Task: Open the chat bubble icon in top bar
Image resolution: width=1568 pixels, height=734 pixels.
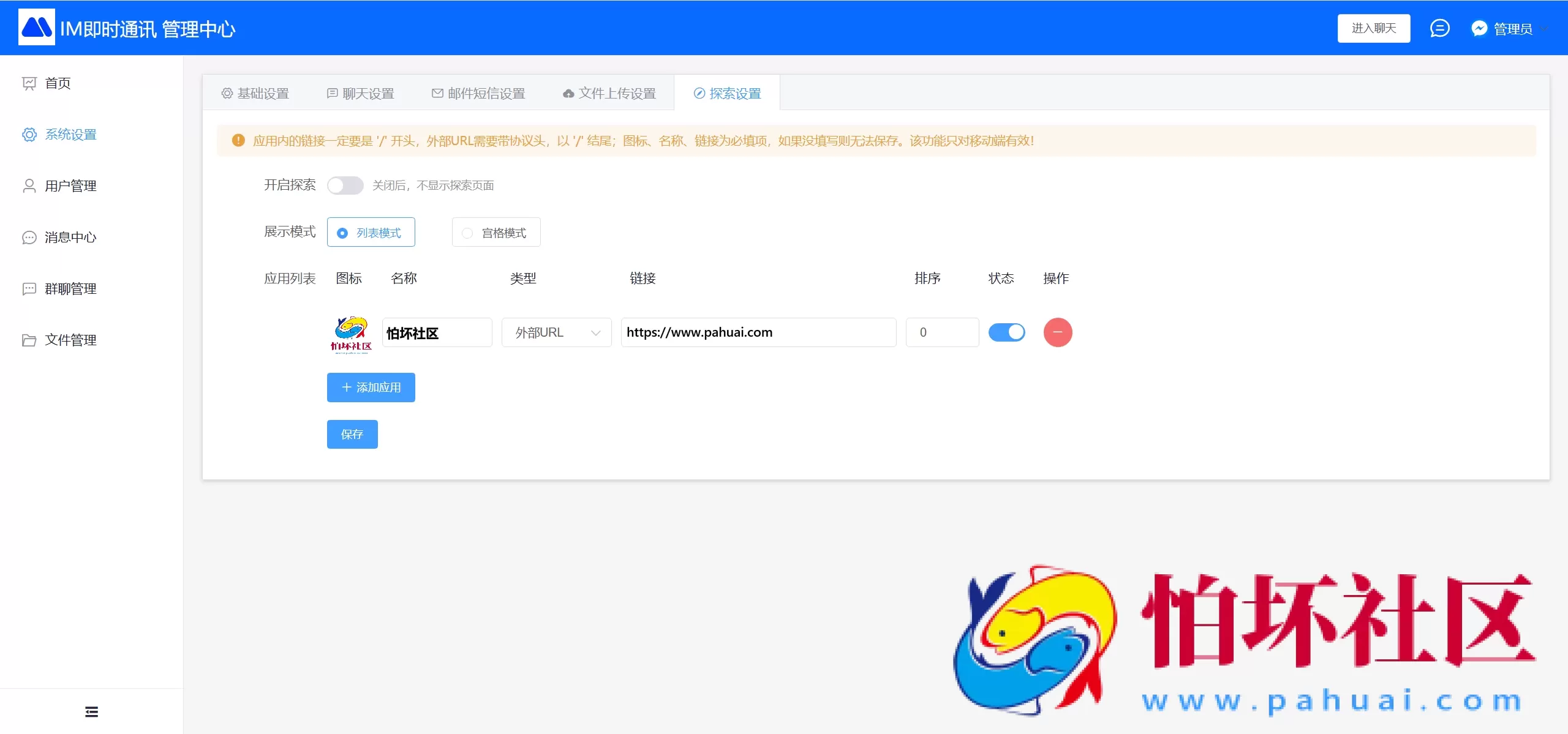Action: click(x=1439, y=28)
